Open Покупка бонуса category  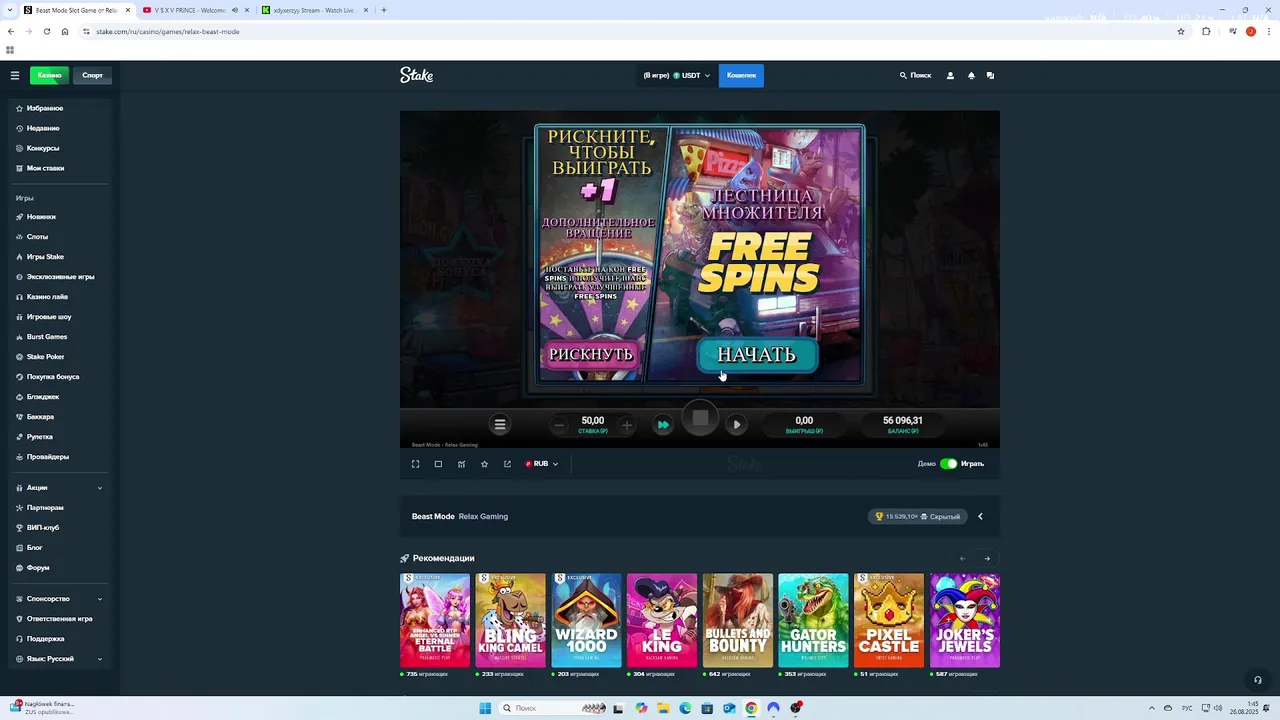click(60, 377)
